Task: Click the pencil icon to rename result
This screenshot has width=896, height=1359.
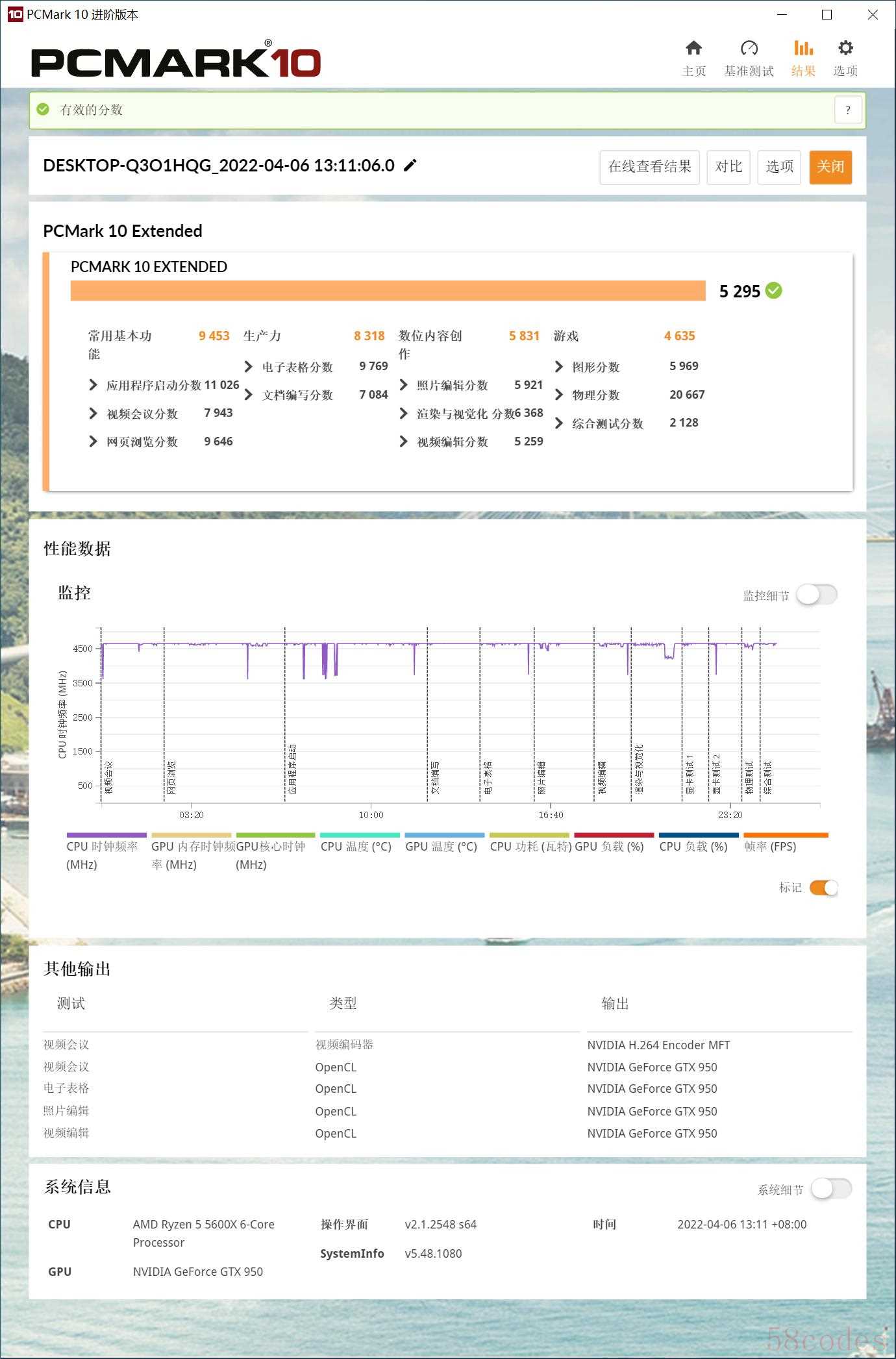Action: point(410,166)
